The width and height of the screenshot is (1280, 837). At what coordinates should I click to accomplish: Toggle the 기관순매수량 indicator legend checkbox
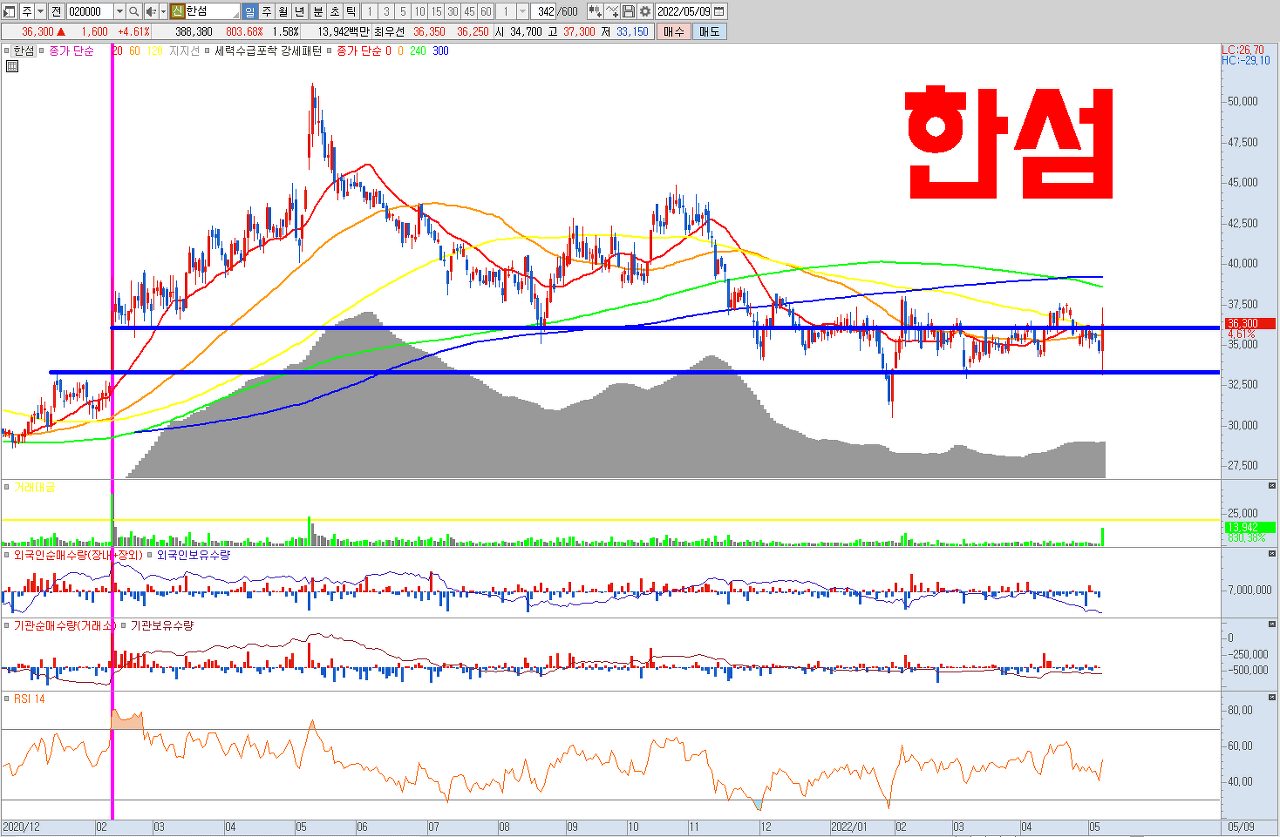pos(8,625)
